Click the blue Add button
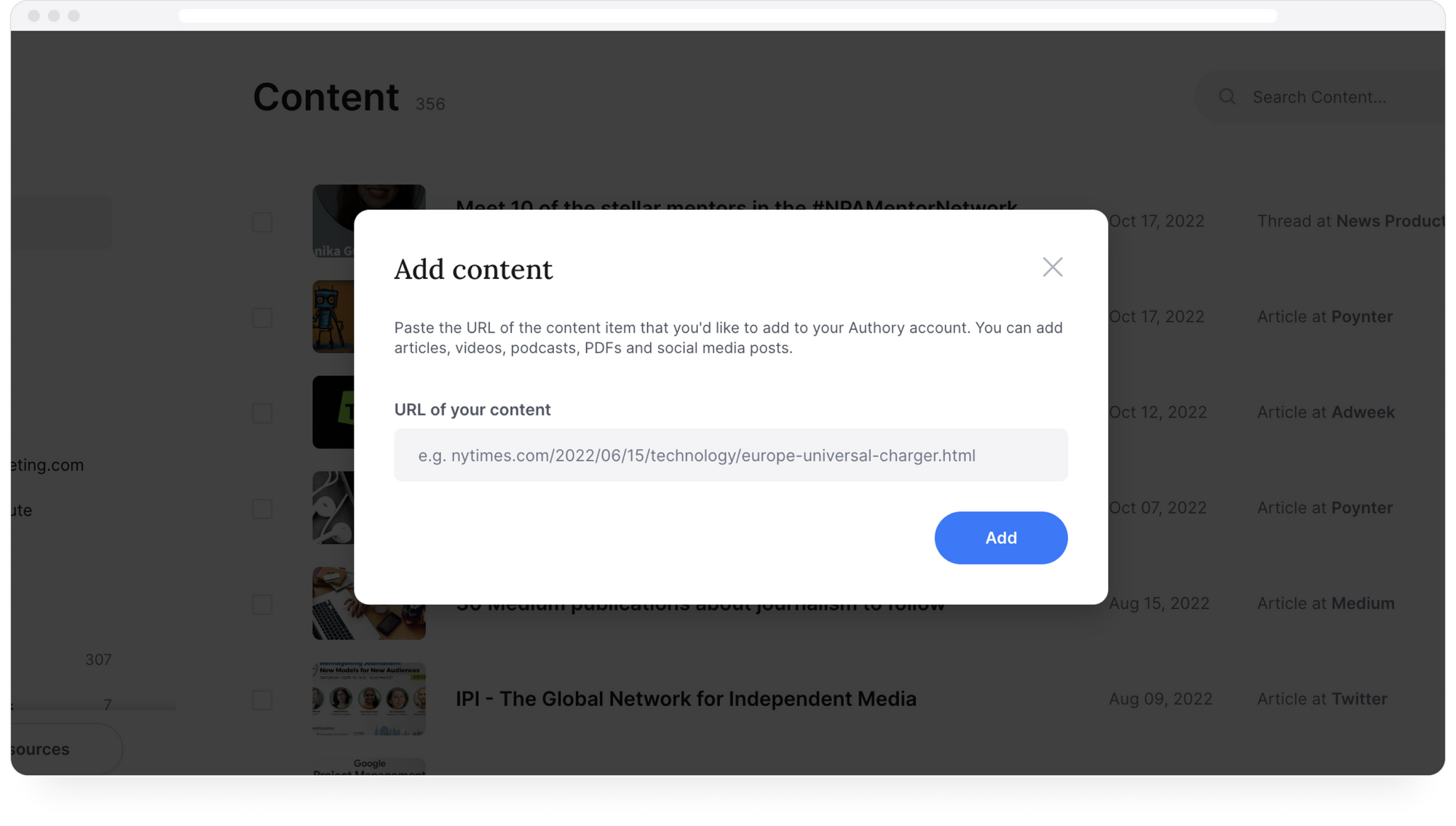Image resolution: width=1456 pixels, height=826 pixels. [1001, 538]
